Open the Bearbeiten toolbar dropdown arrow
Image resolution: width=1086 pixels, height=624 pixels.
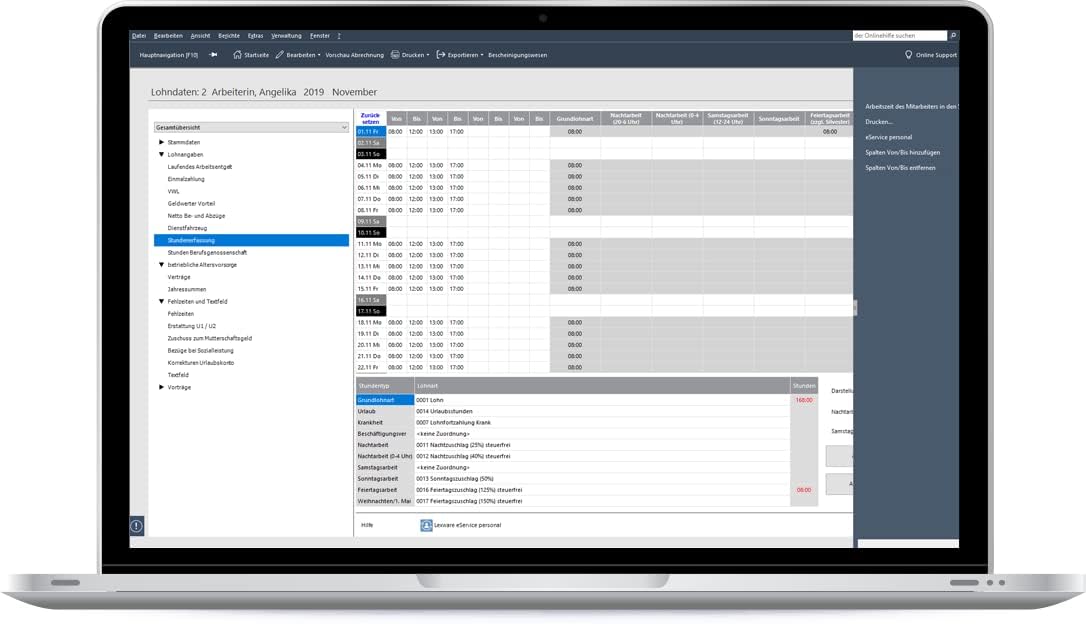coord(319,55)
